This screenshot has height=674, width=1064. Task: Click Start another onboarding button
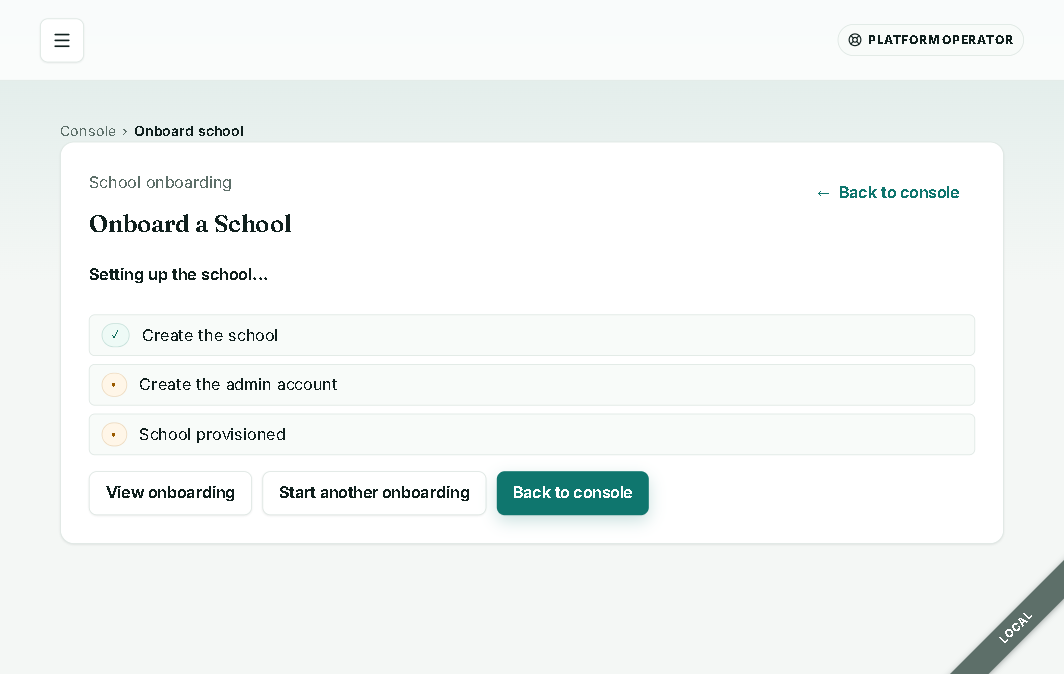375,493
